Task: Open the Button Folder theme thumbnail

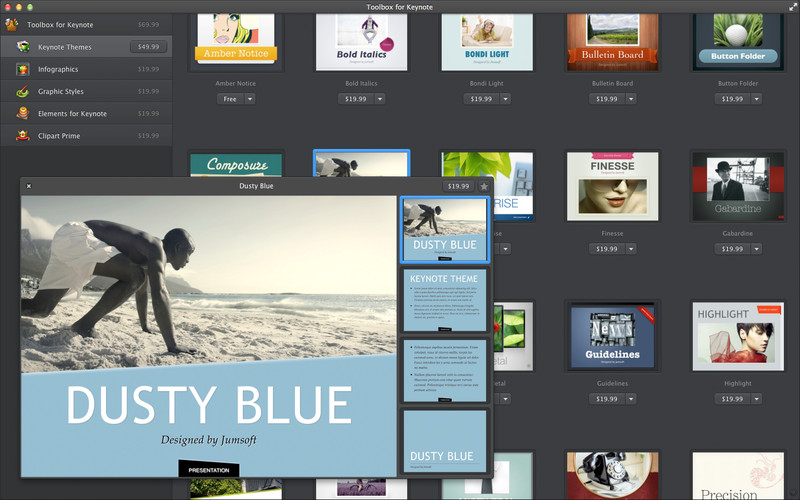Action: pos(738,42)
